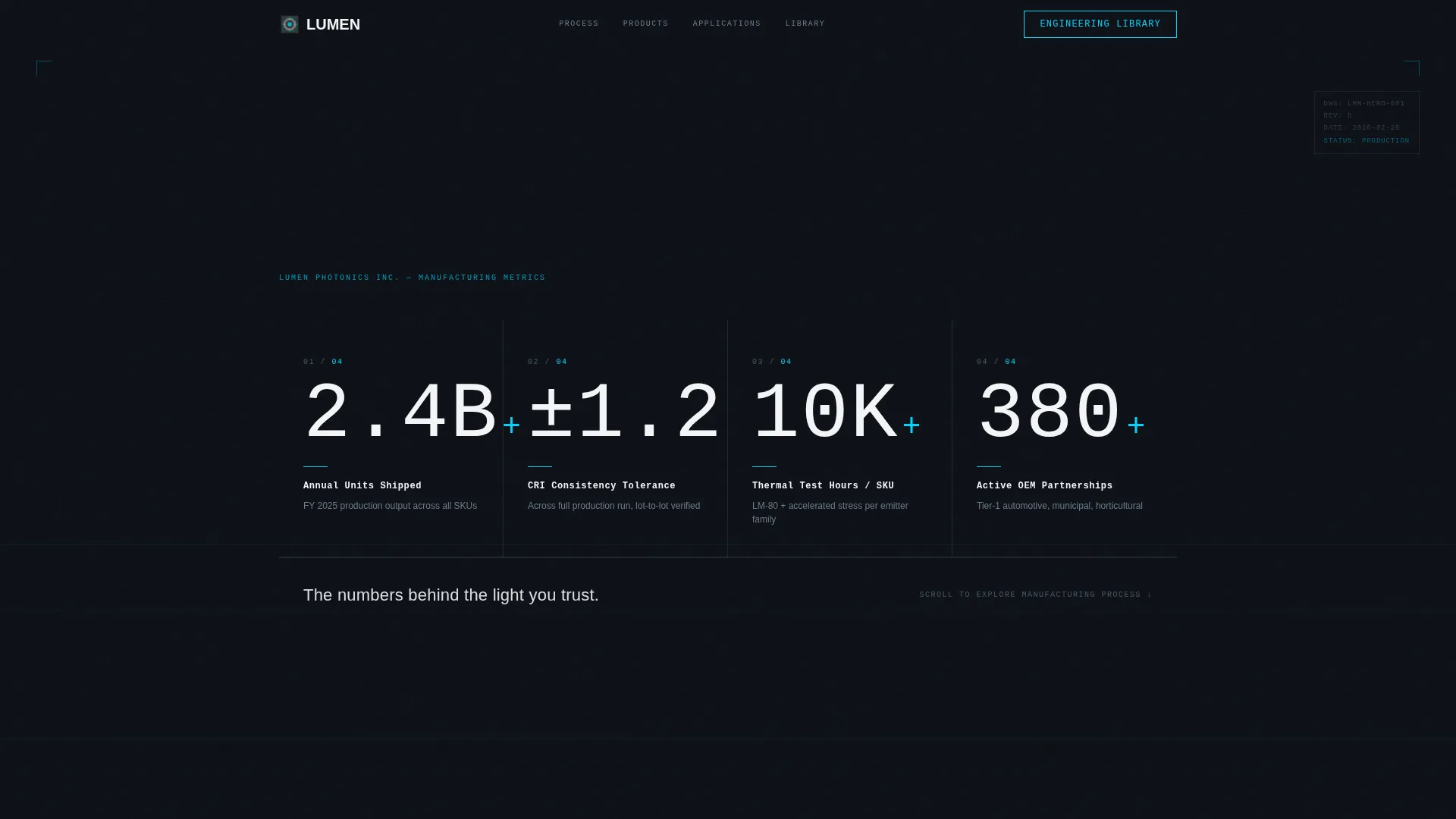1456x819 pixels.
Task: Click 'Across full production run, lot-to-lot verified'
Action: 613,506
